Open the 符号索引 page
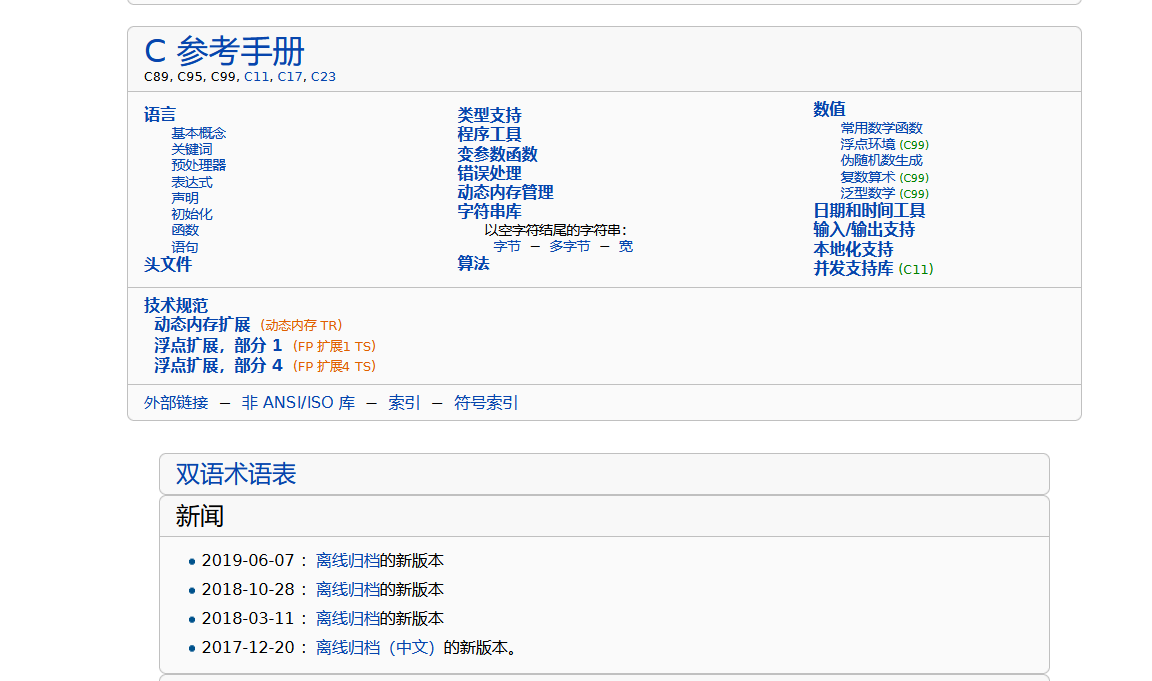This screenshot has height=681, width=1152. [486, 402]
